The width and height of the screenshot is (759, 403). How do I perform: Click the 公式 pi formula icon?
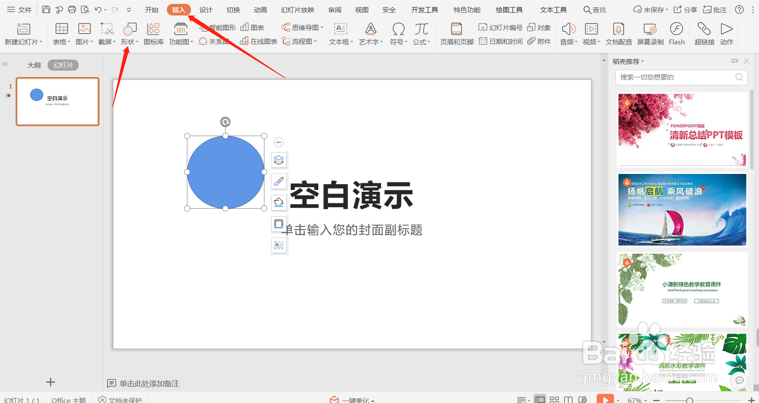tap(421, 29)
